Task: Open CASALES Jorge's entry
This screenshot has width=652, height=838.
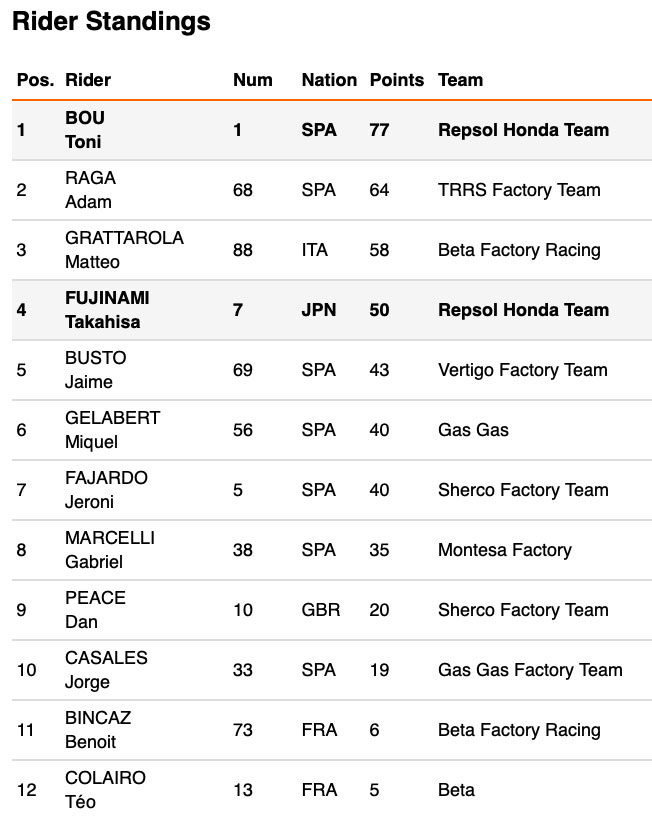Action: pyautogui.click(x=106, y=670)
